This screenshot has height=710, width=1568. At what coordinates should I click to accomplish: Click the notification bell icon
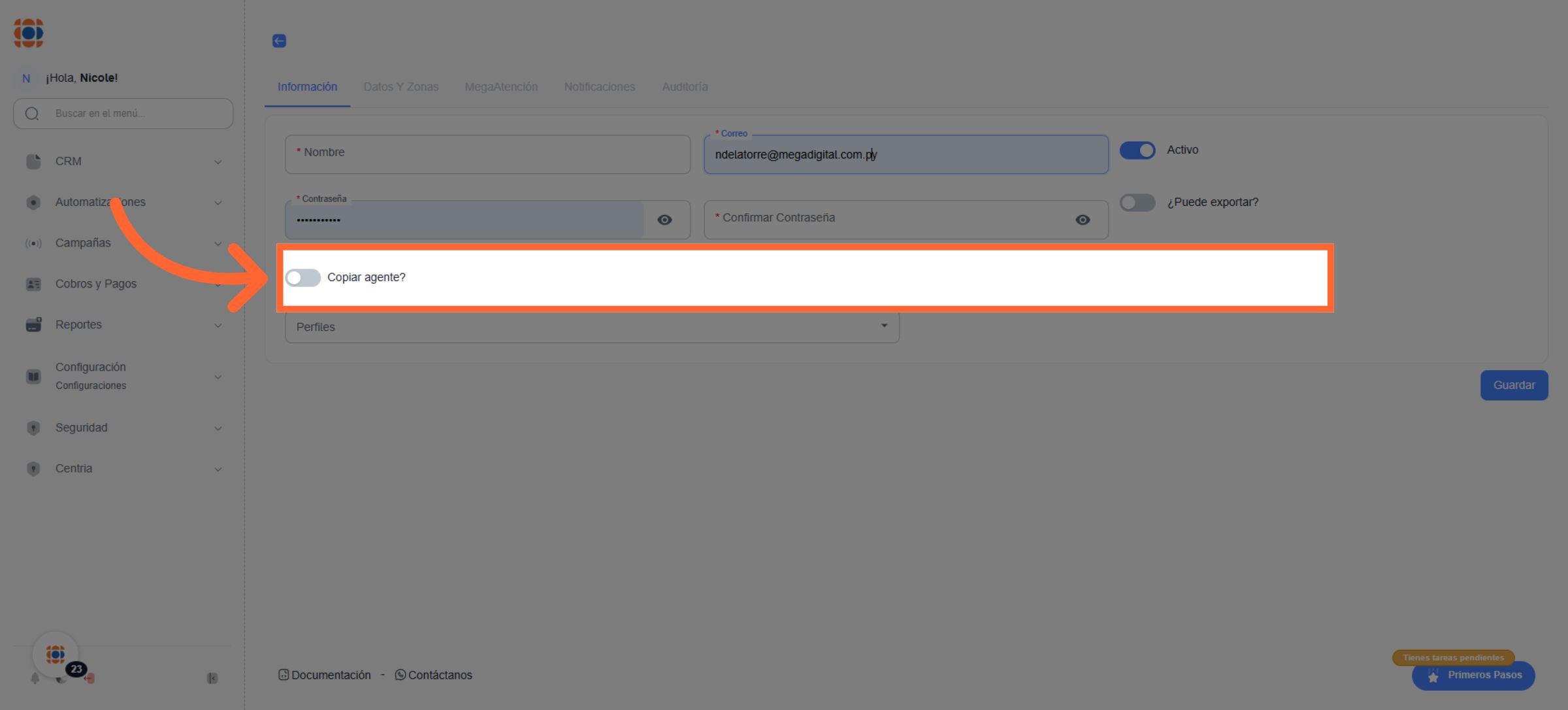pyautogui.click(x=35, y=679)
